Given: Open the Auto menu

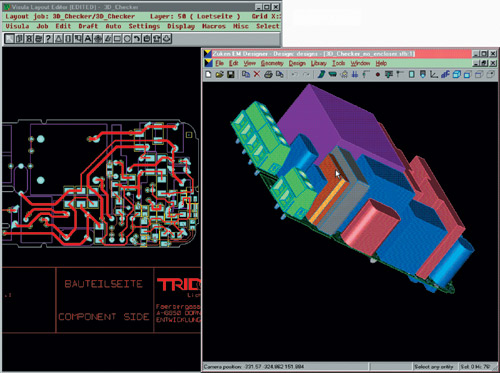Looking at the screenshot, I should [x=113, y=26].
